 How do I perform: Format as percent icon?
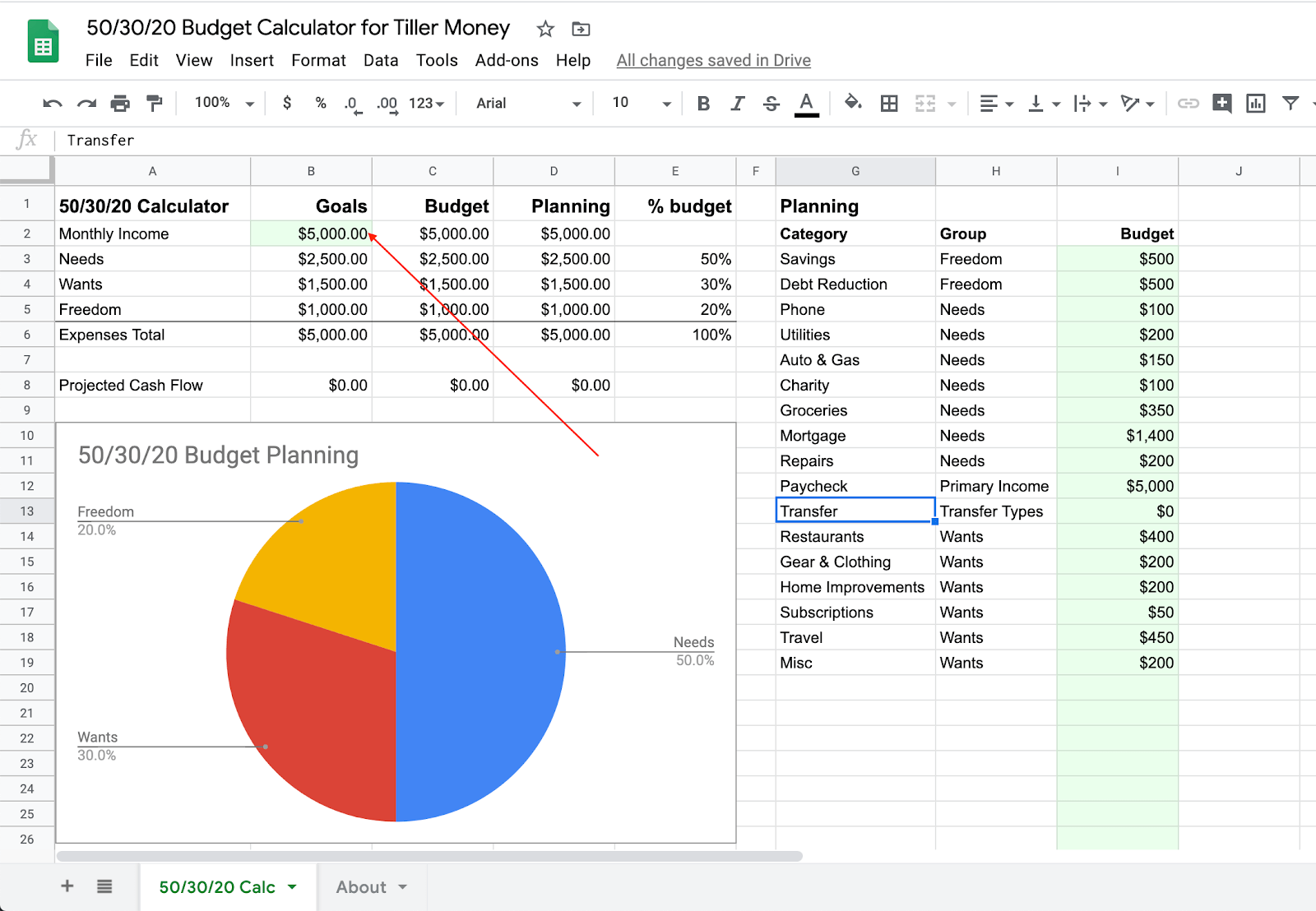(321, 103)
